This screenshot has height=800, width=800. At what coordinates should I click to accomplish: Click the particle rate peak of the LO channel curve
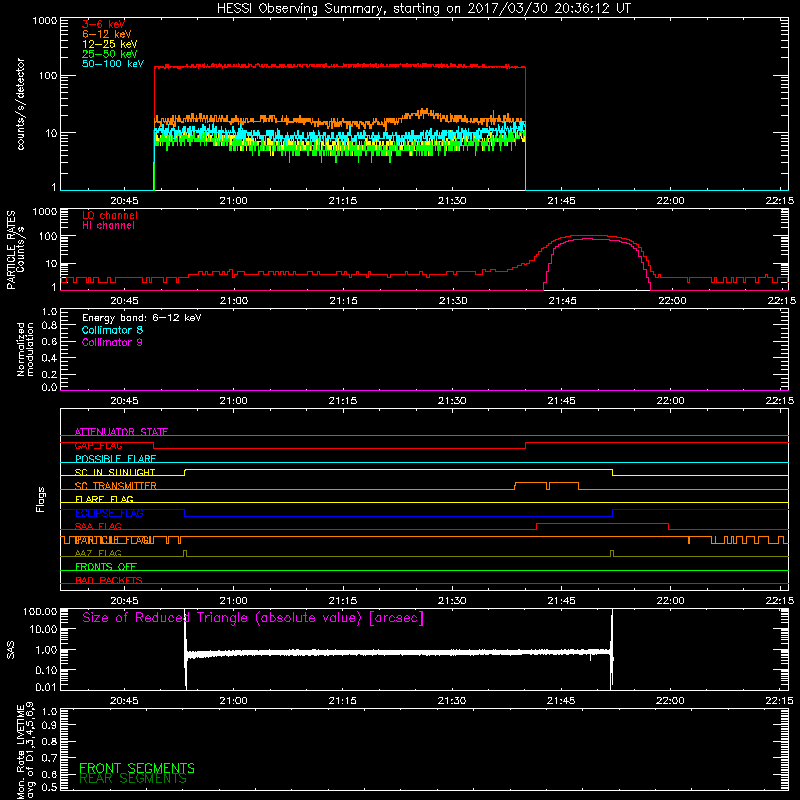(587, 236)
